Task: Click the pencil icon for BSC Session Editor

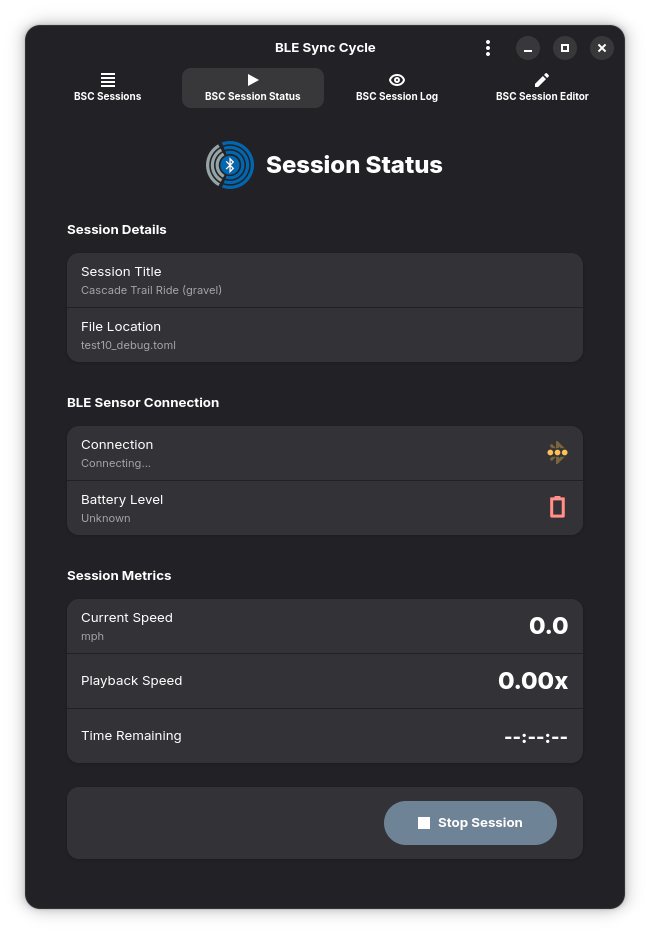Action: [x=542, y=79]
